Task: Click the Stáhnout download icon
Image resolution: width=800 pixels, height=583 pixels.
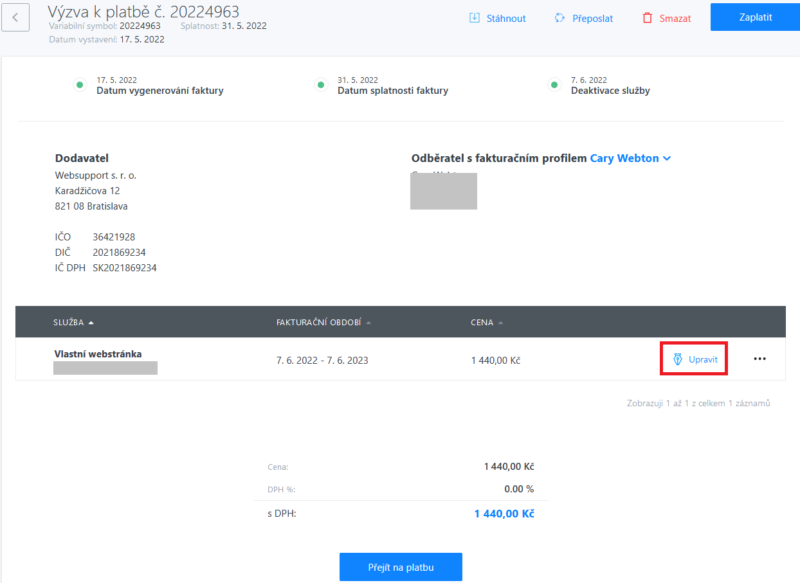Action: click(474, 18)
